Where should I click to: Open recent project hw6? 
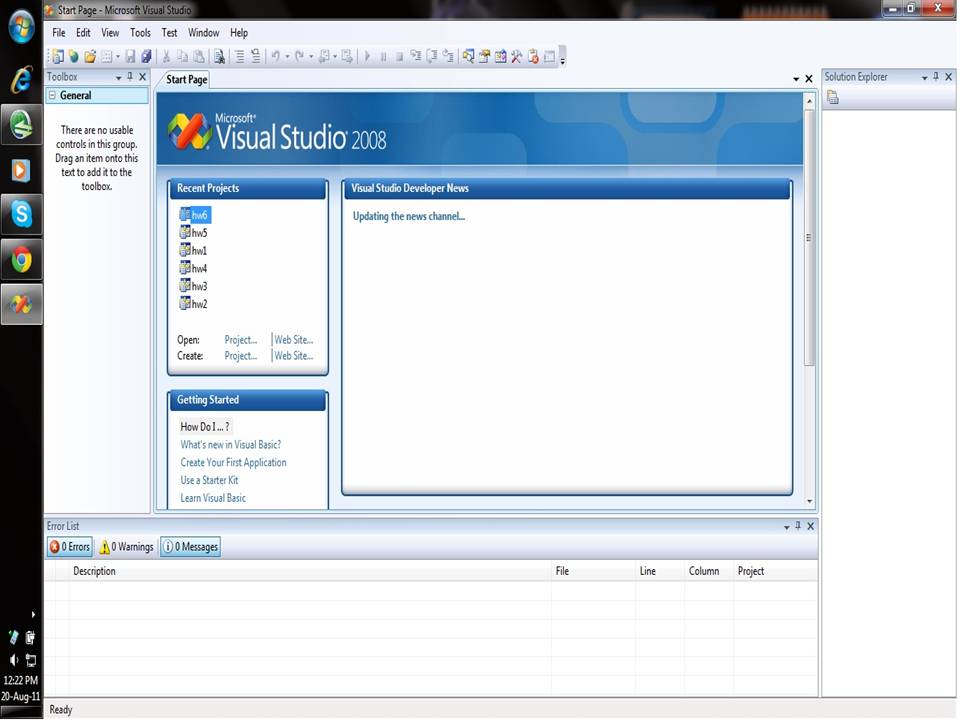(195, 215)
